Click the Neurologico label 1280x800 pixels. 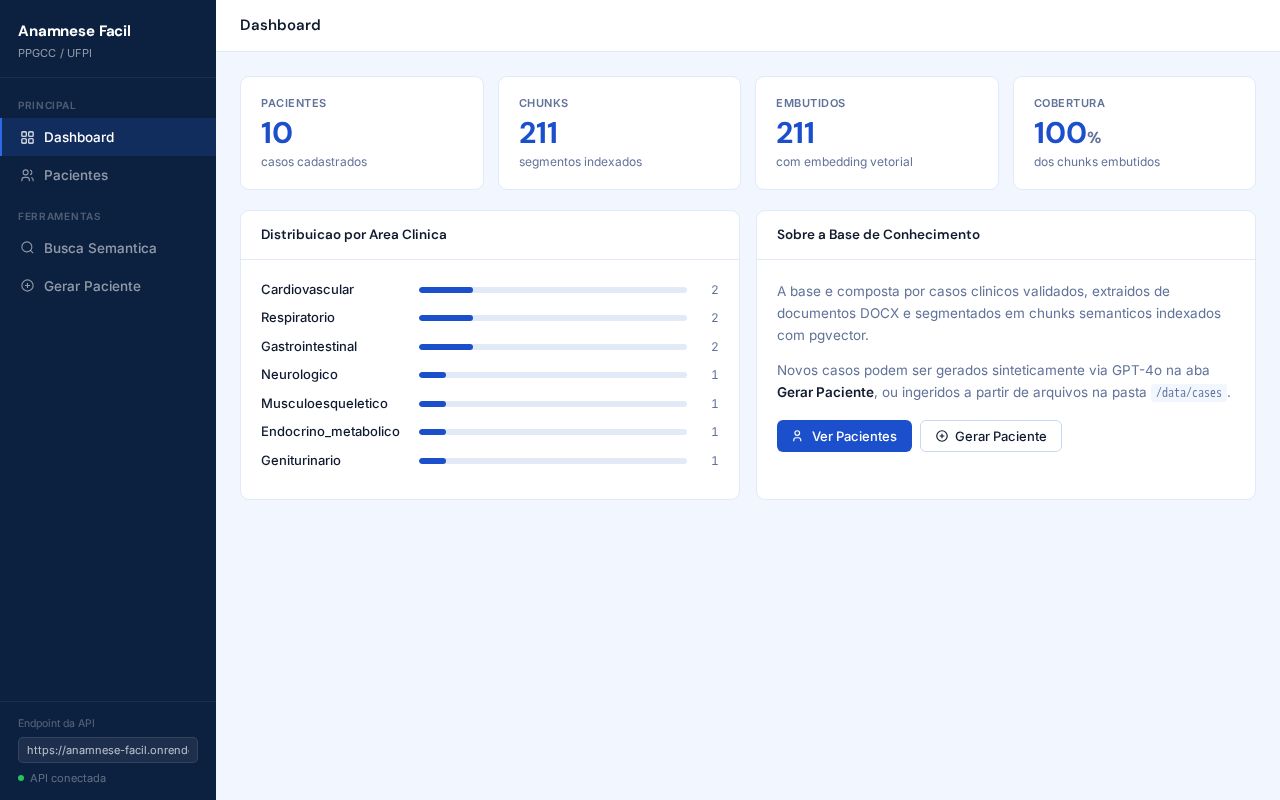click(299, 374)
